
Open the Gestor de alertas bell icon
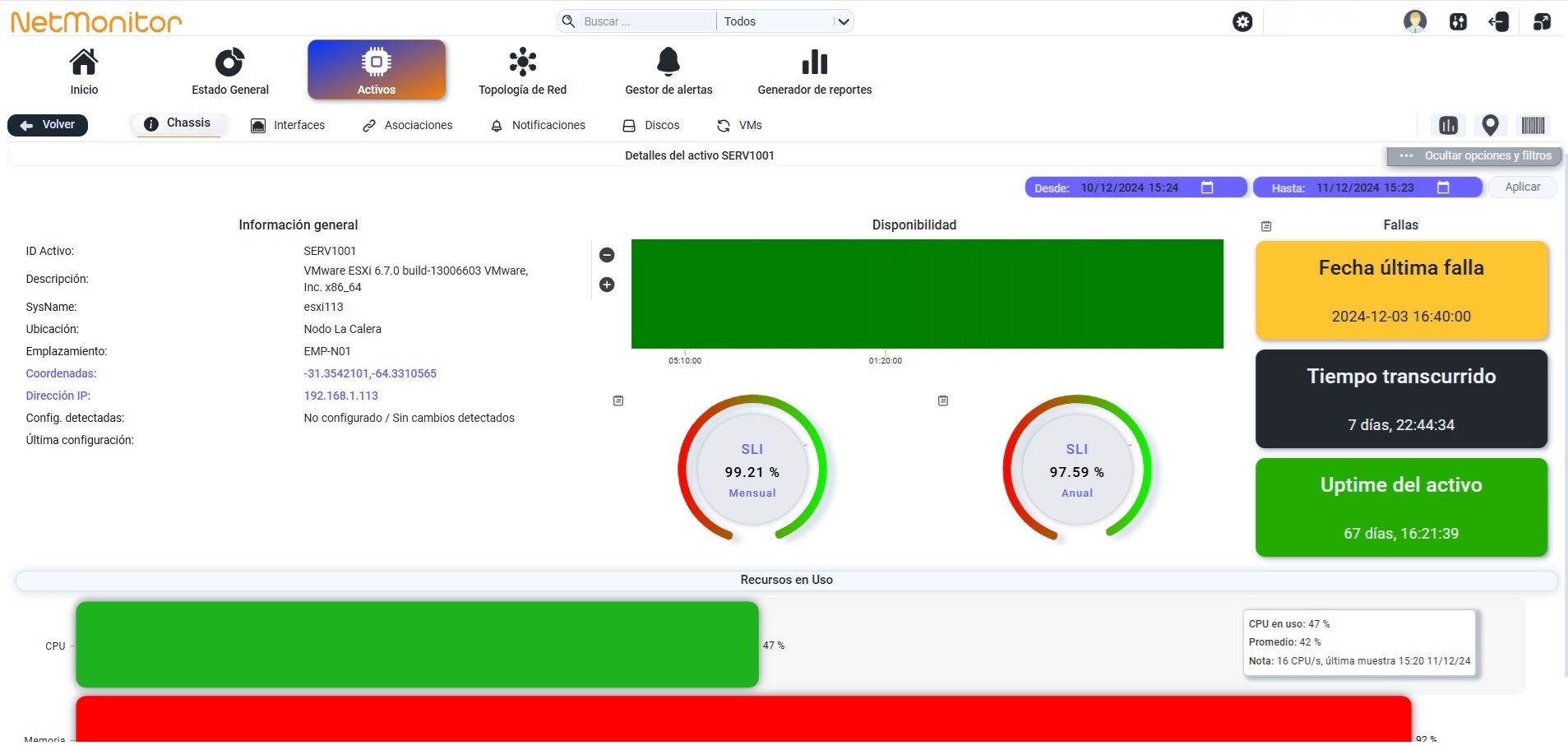[x=668, y=62]
